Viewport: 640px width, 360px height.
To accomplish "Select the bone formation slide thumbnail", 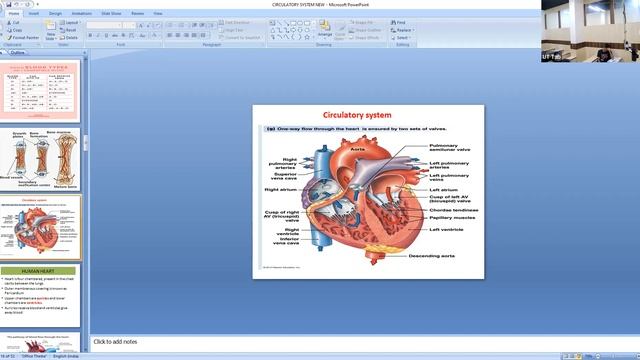I will coord(40,159).
